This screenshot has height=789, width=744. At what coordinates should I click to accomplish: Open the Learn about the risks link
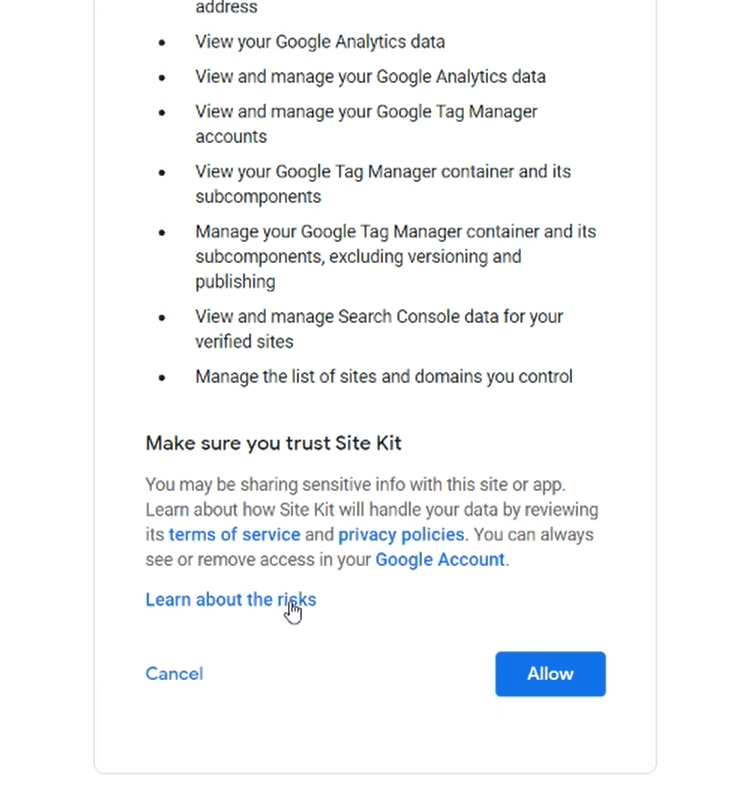(x=230, y=599)
